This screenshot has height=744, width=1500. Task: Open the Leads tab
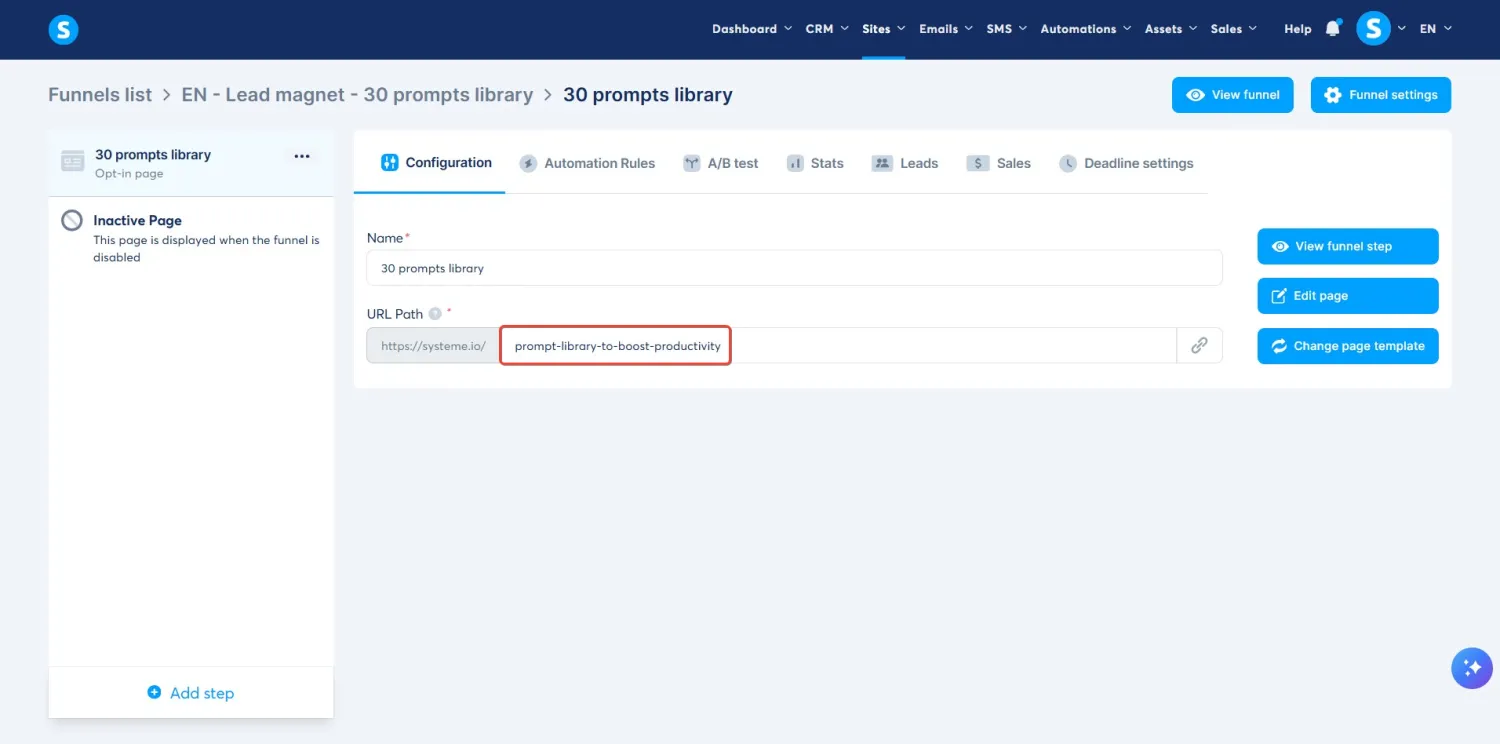[905, 163]
